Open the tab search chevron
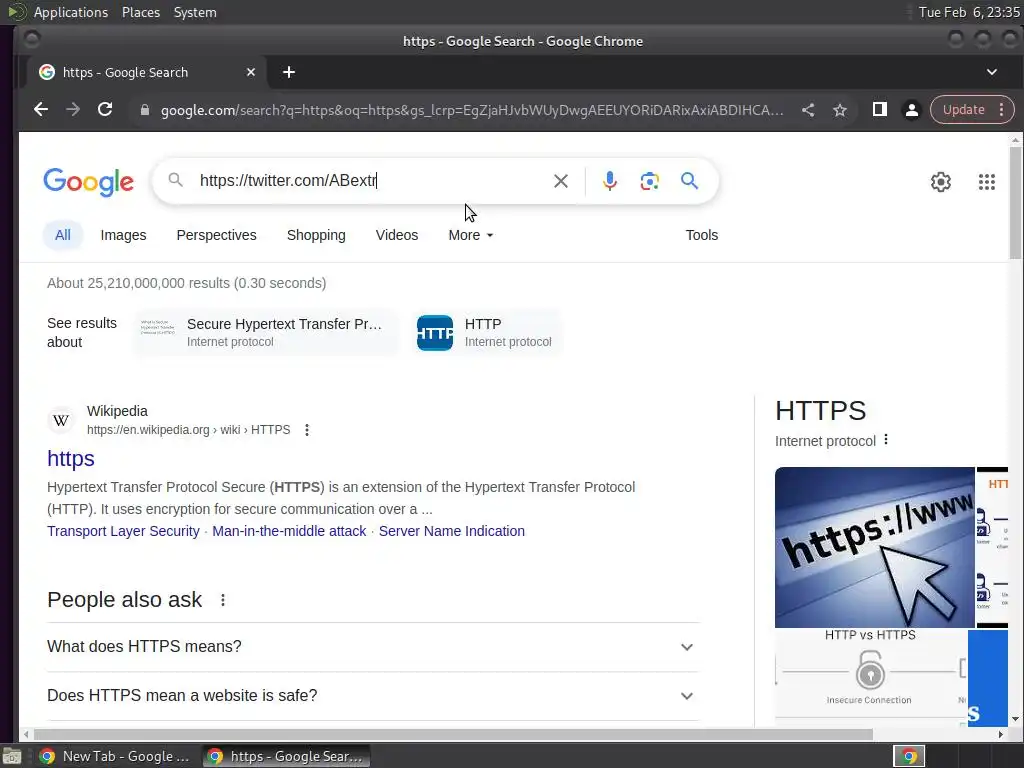1024x768 pixels. tap(991, 72)
